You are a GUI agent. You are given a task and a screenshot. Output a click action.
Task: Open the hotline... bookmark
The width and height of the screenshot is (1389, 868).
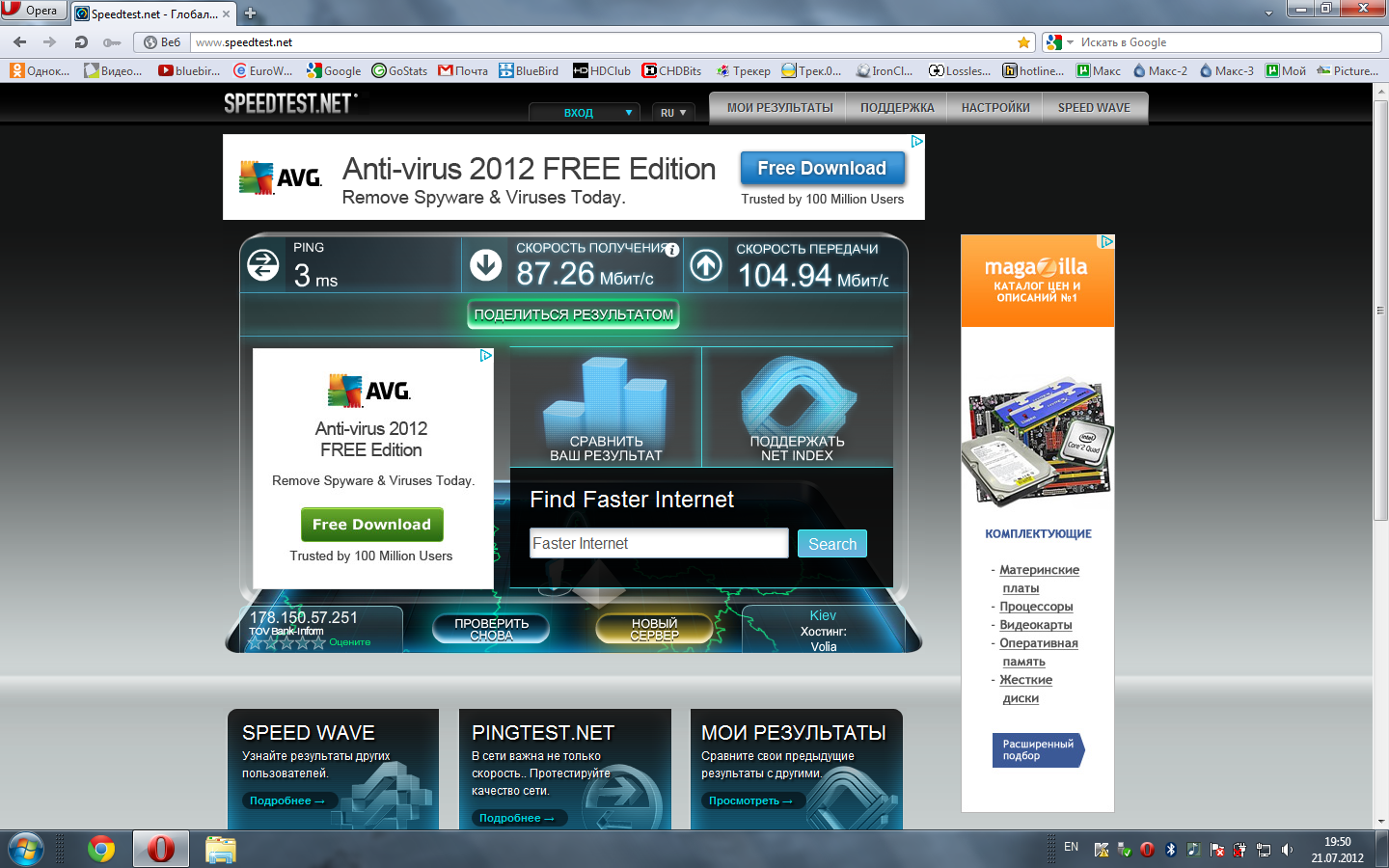click(x=1033, y=70)
